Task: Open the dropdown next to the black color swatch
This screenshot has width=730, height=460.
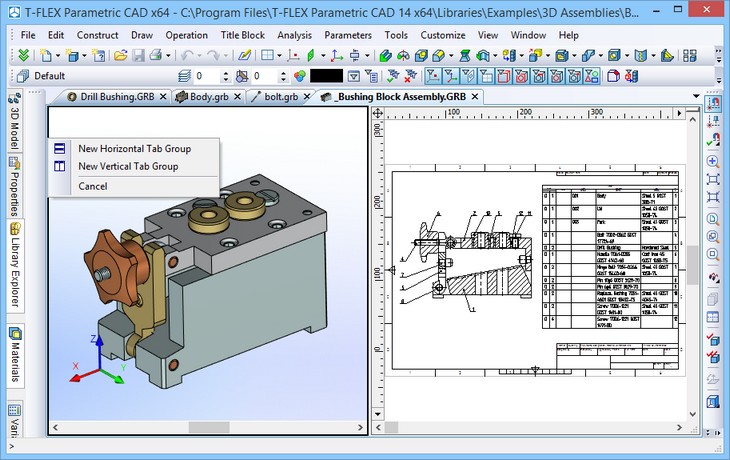Action: pyautogui.click(x=354, y=76)
